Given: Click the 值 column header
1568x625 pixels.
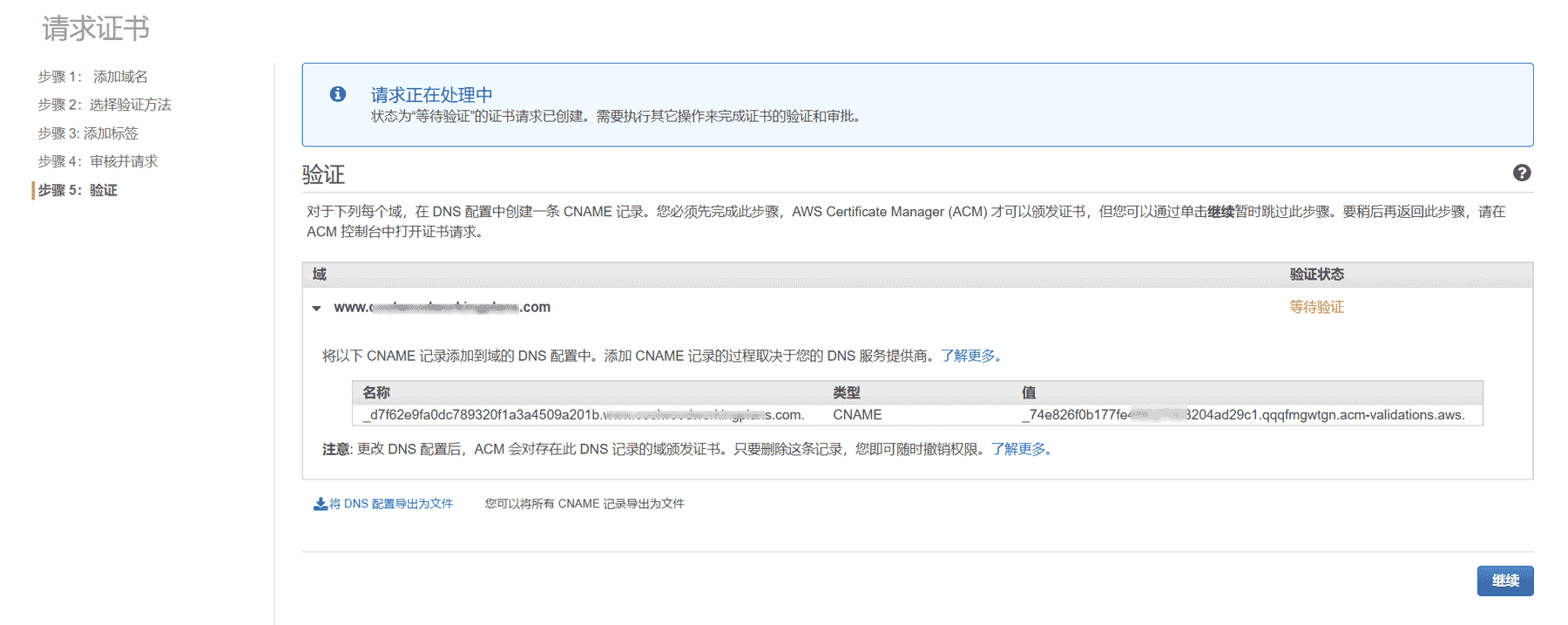Looking at the screenshot, I should pyautogui.click(x=1029, y=392).
